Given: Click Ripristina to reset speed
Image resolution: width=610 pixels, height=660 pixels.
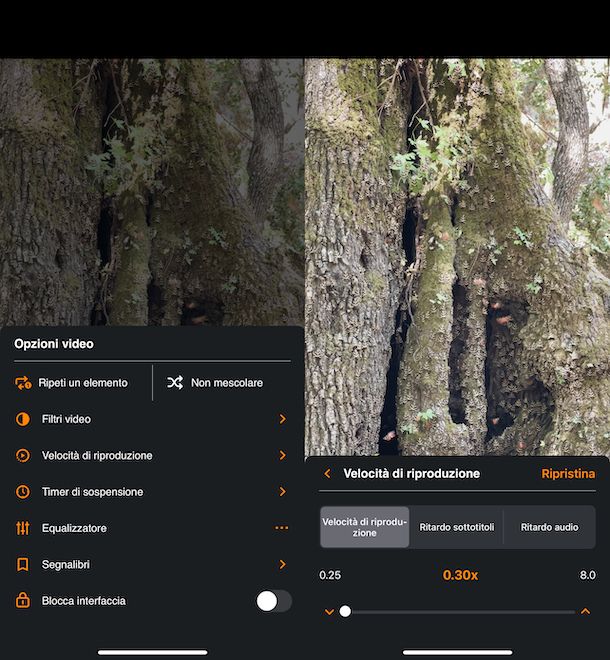Looking at the screenshot, I should coord(568,474).
